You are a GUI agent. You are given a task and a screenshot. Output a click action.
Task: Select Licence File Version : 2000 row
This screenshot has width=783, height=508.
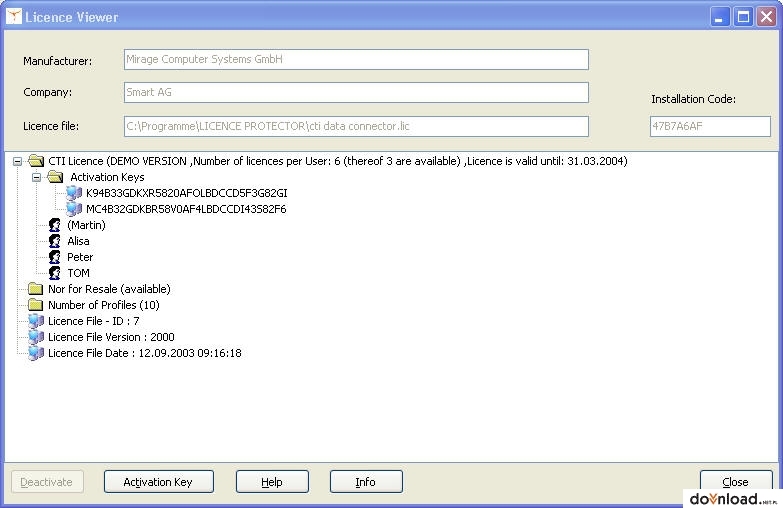(x=111, y=337)
